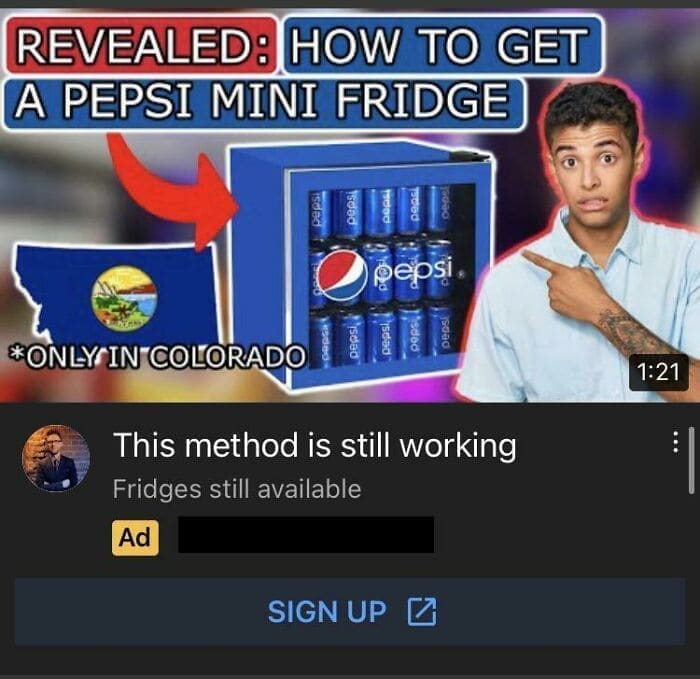Image resolution: width=700 pixels, height=679 pixels.
Task: Click the advertiser channel avatar
Action: pos(56,458)
